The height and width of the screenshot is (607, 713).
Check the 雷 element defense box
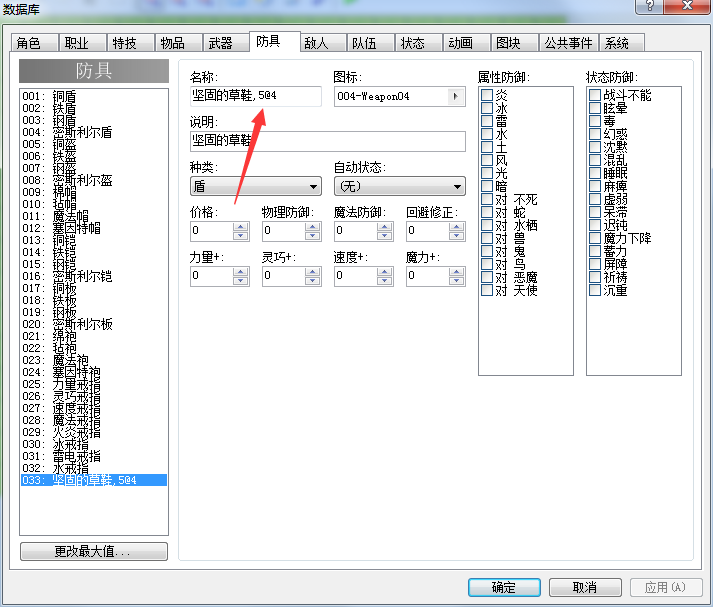click(x=487, y=121)
